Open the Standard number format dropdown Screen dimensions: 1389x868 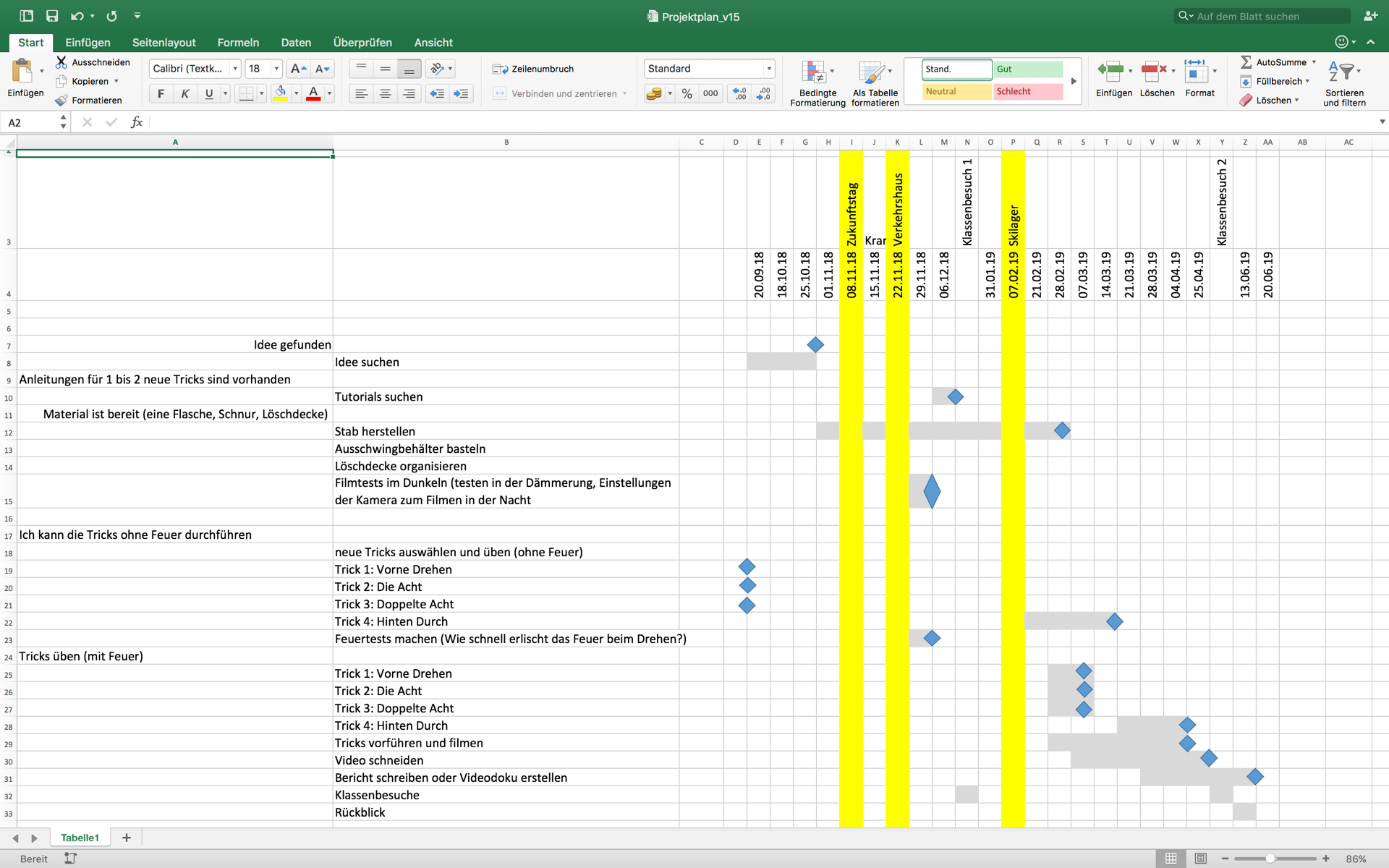[768, 69]
